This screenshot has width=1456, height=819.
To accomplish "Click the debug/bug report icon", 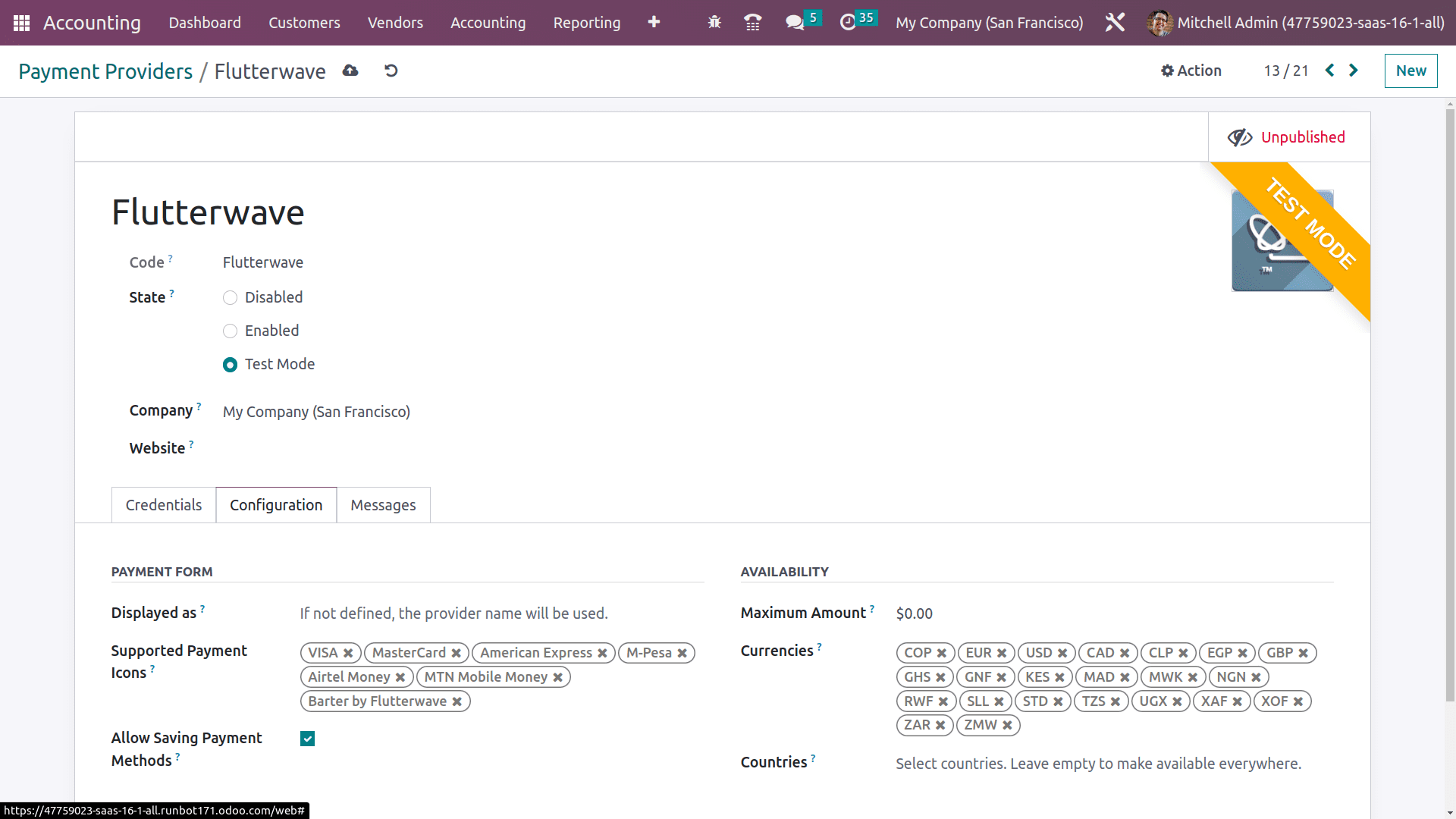I will [x=715, y=22].
